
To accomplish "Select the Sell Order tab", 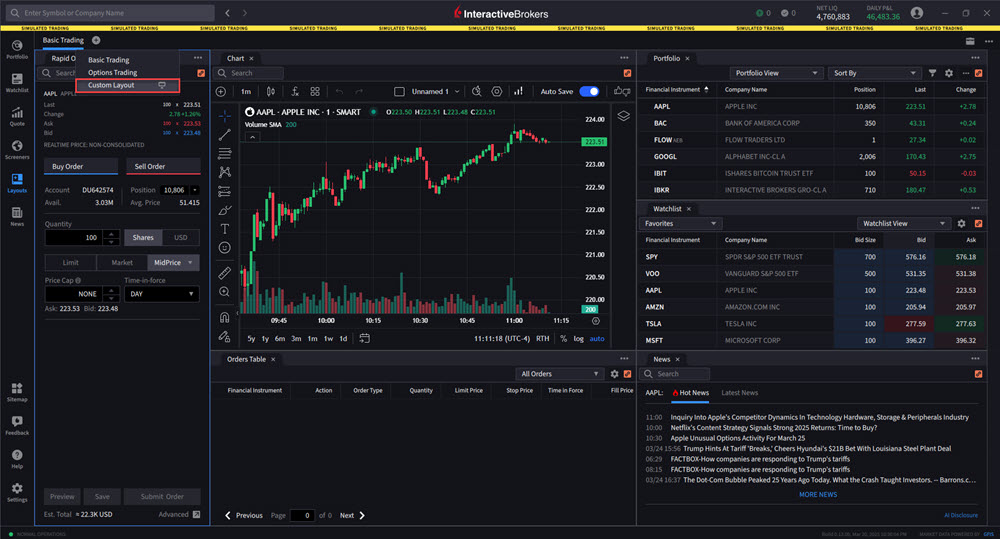I will pyautogui.click(x=163, y=166).
